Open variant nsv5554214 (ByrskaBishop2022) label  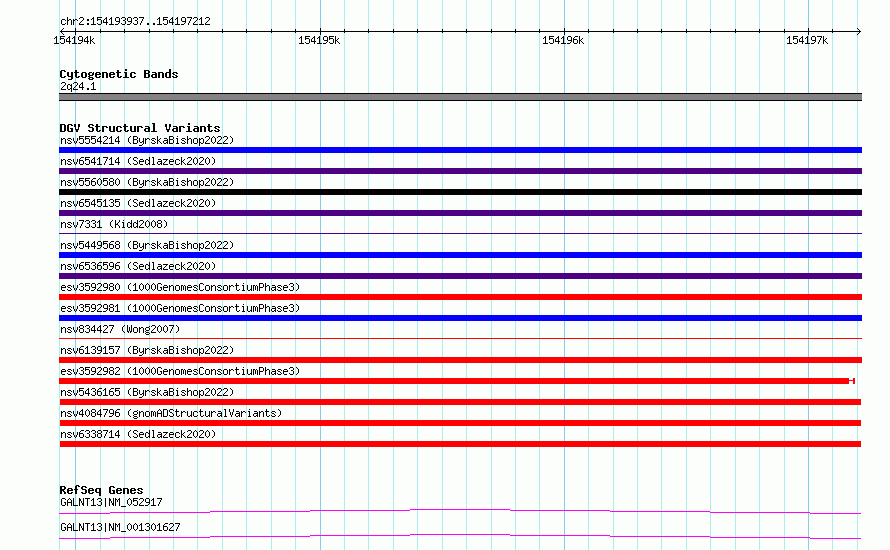point(147,140)
